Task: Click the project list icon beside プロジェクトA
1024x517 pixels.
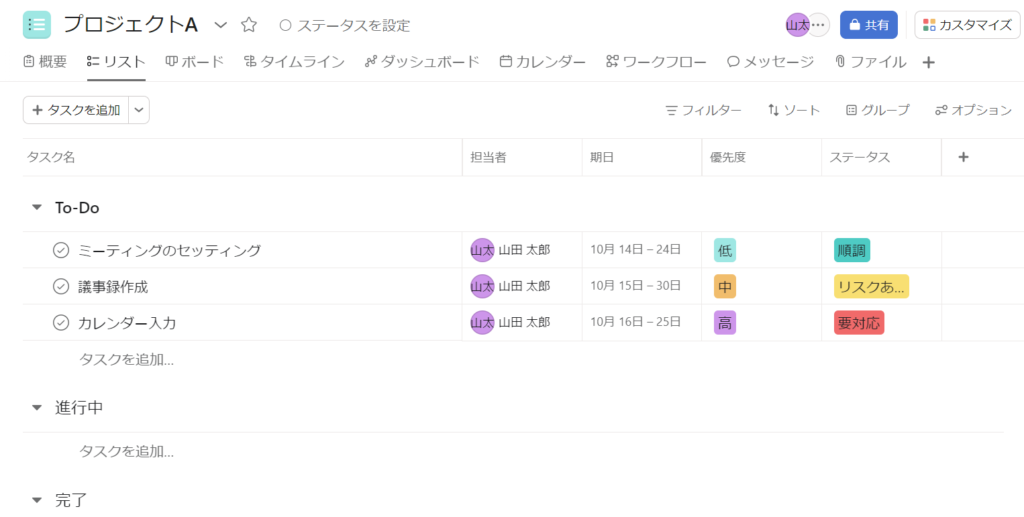Action: (37, 25)
